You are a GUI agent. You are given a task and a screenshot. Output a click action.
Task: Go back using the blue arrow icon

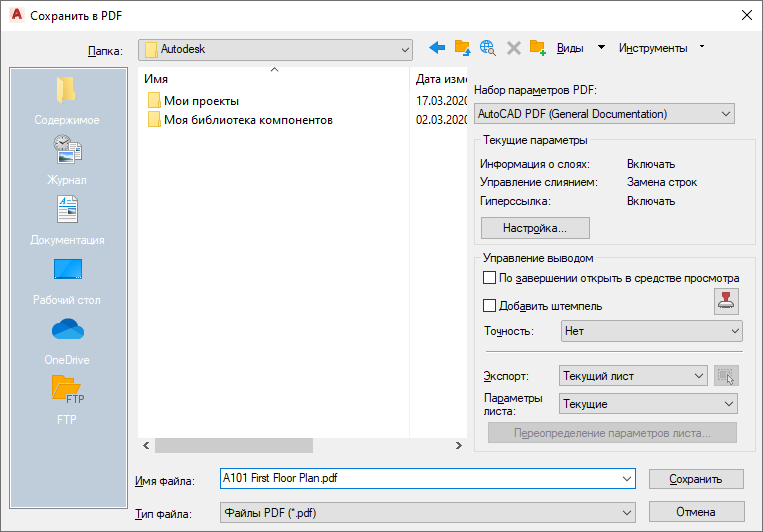click(437, 48)
